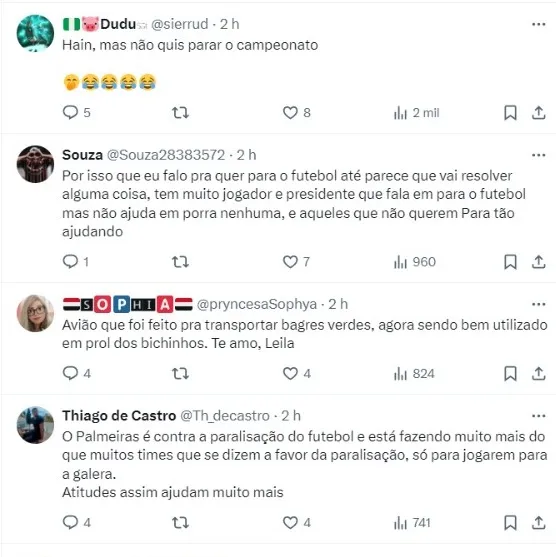Open Thiago de Castro's profile name
Screen dimensions: 556x557
point(119,416)
